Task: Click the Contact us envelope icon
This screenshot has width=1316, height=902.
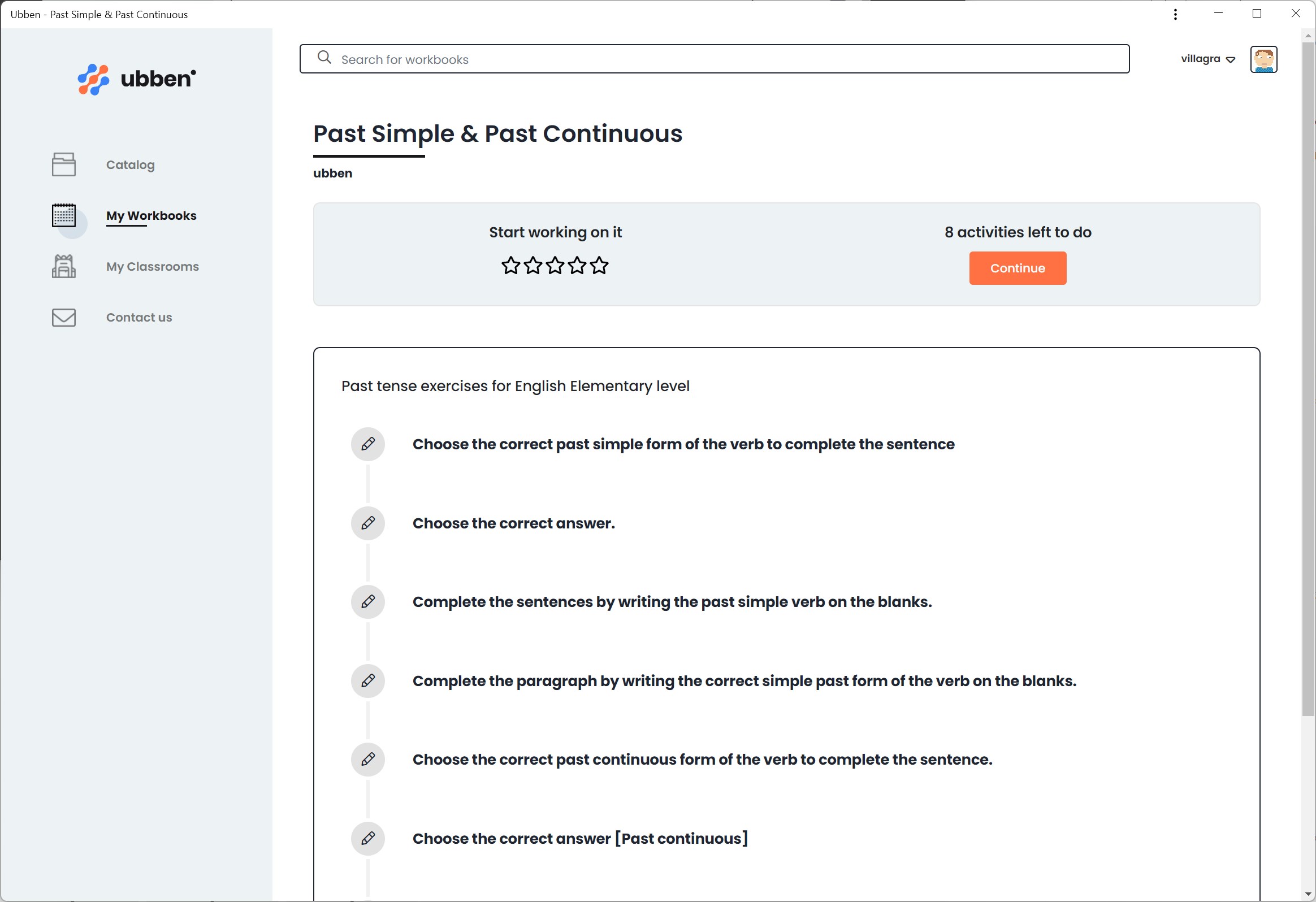Action: click(63, 317)
